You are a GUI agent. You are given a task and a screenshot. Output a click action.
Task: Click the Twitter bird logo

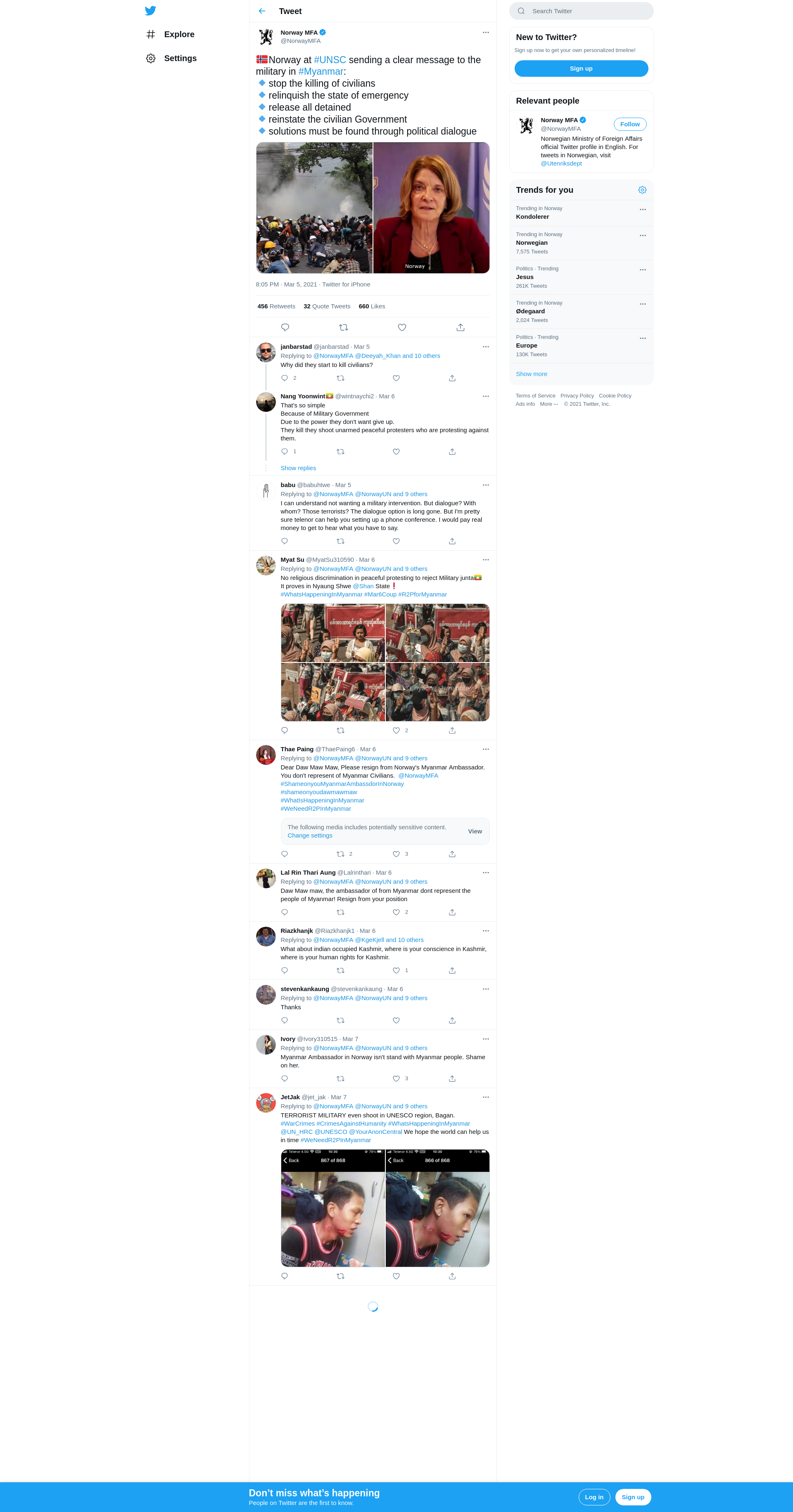150,11
